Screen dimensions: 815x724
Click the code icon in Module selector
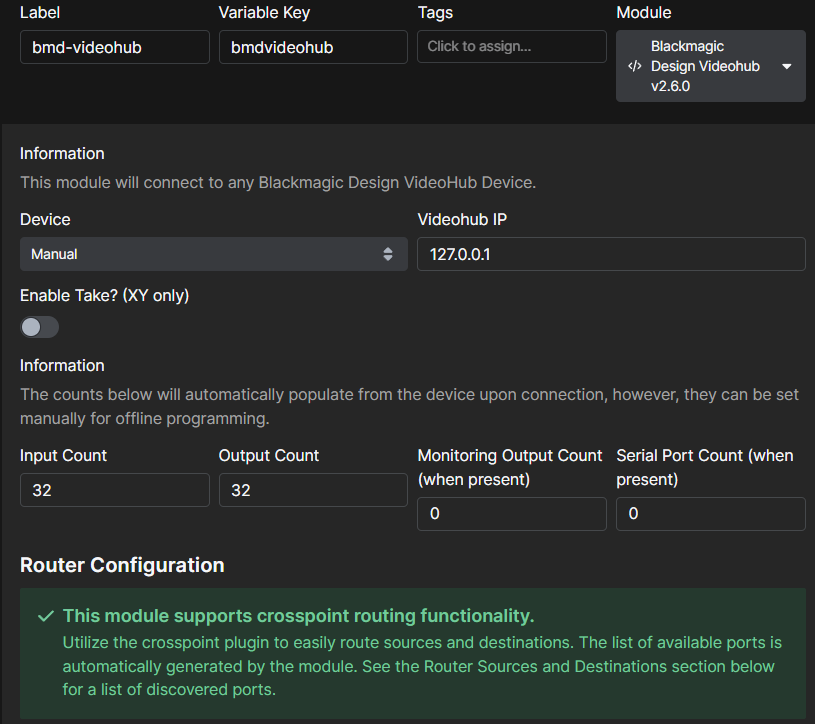635,66
